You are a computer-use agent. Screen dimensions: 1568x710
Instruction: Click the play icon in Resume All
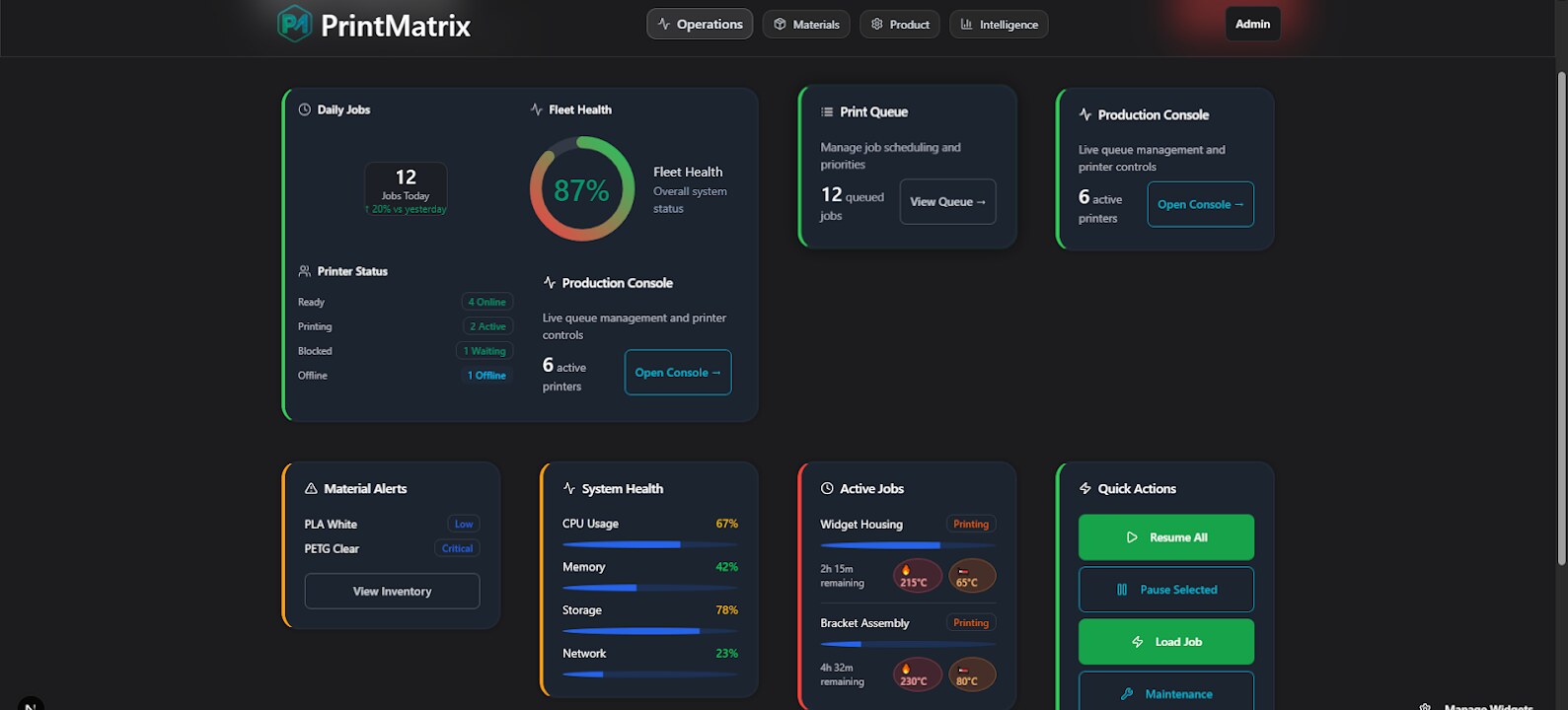pyautogui.click(x=1132, y=537)
